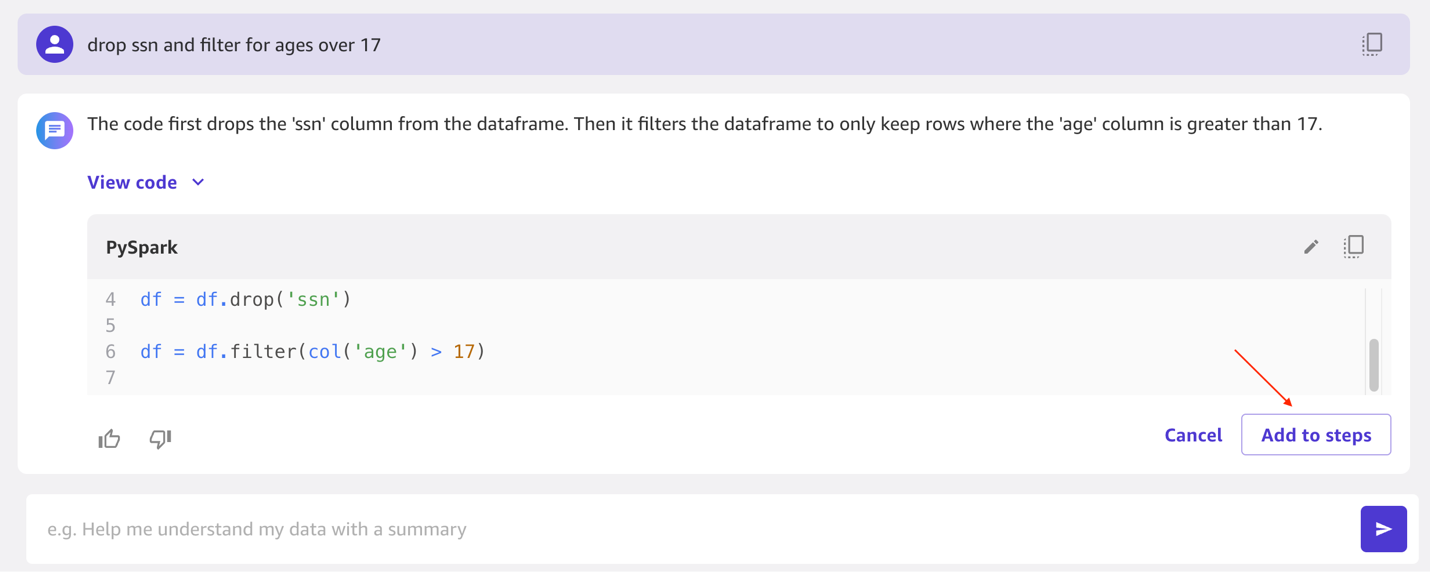Place cursor in the df.filter age line

[x=312, y=351]
